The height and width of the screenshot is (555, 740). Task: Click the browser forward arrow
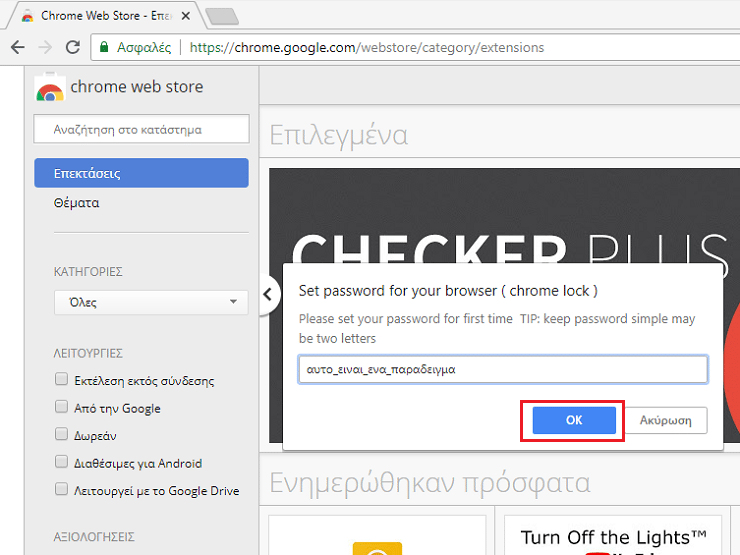click(45, 47)
